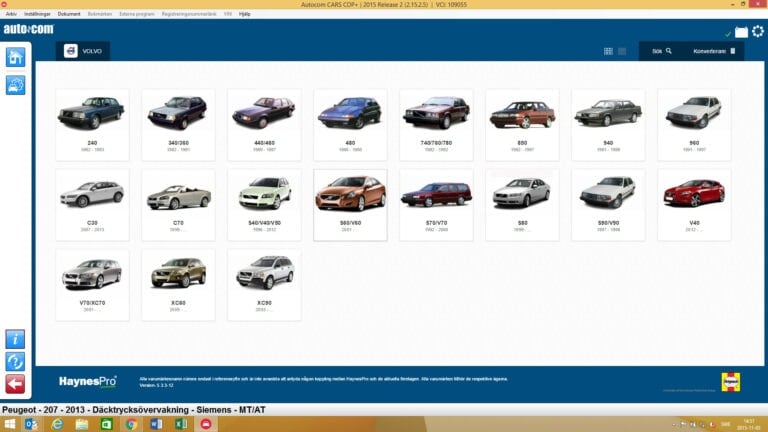Select the Volvo C70 model card

[178, 205]
